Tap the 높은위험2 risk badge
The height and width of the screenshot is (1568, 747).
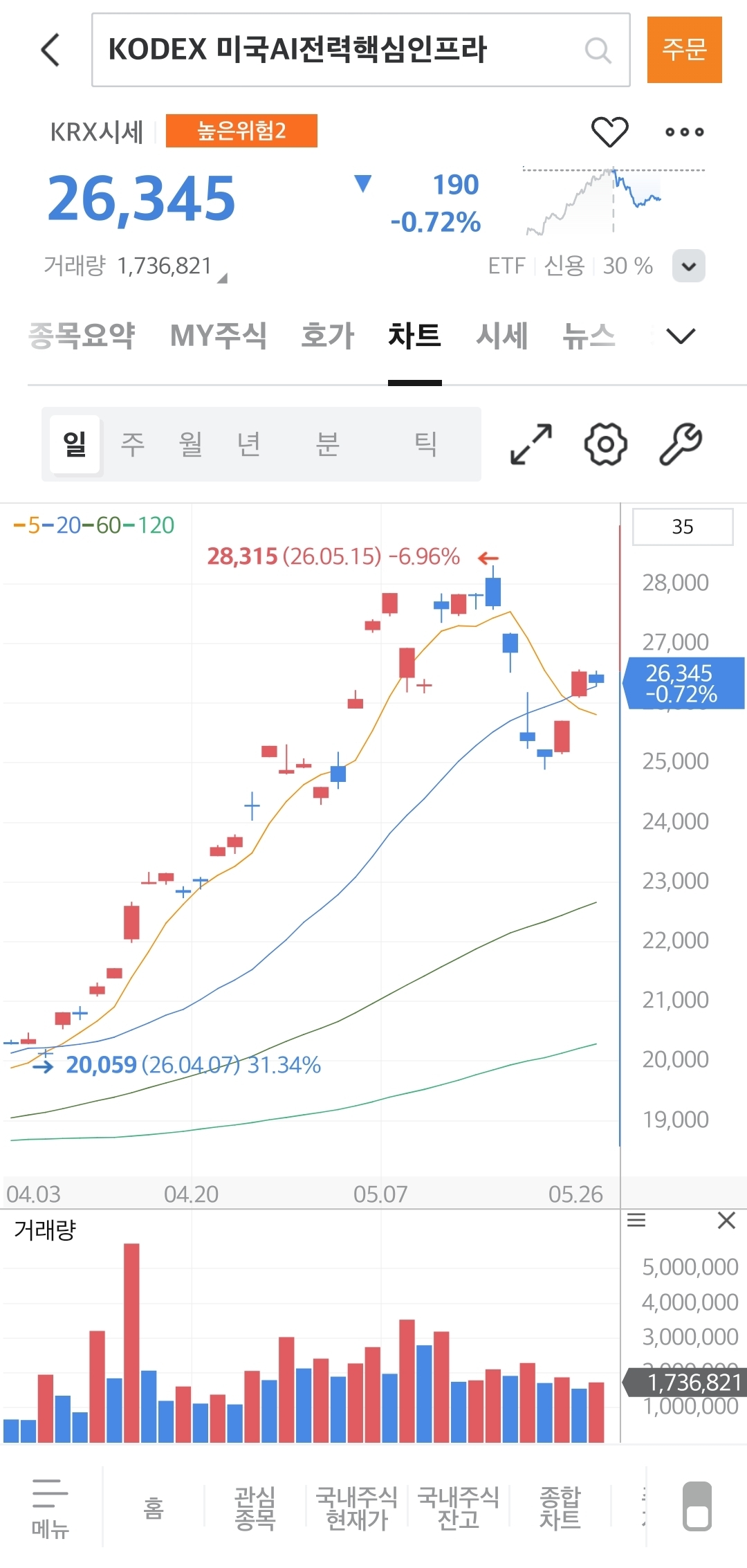pos(241,131)
